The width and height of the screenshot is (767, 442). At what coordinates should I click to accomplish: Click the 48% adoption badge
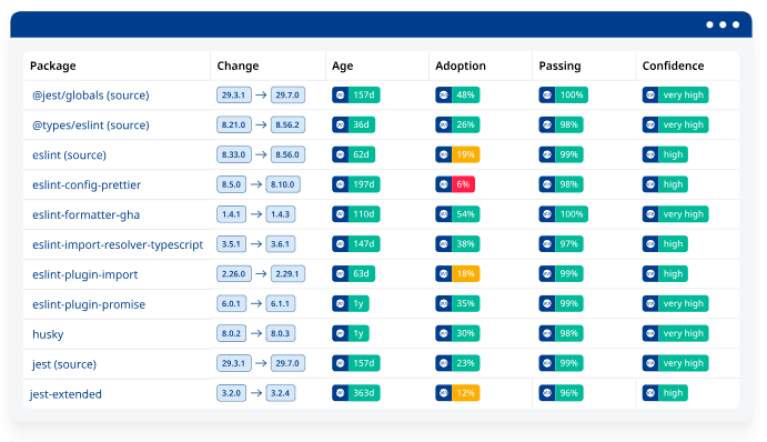click(458, 95)
